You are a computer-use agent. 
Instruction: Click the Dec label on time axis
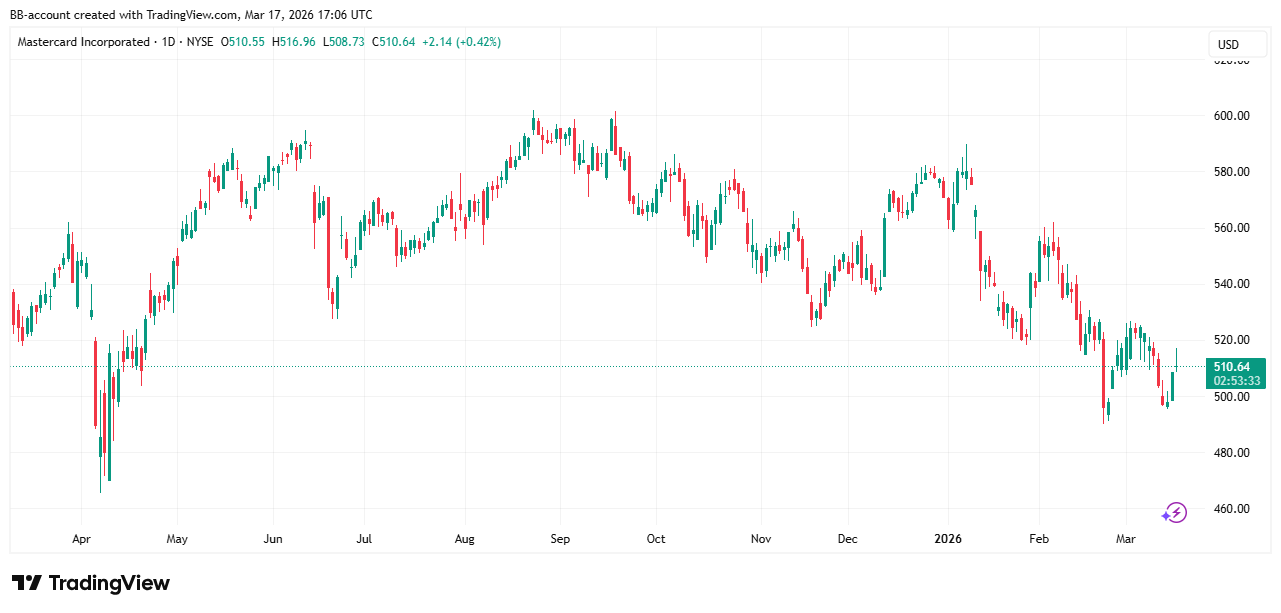pyautogui.click(x=847, y=539)
